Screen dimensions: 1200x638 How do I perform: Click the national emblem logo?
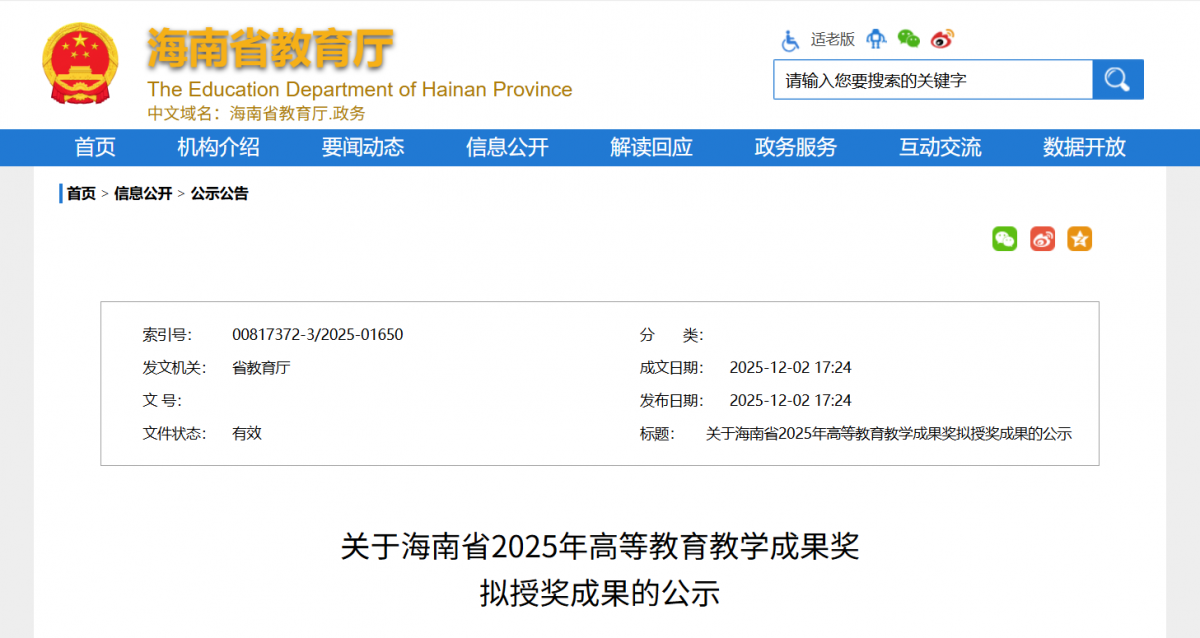tap(80, 64)
